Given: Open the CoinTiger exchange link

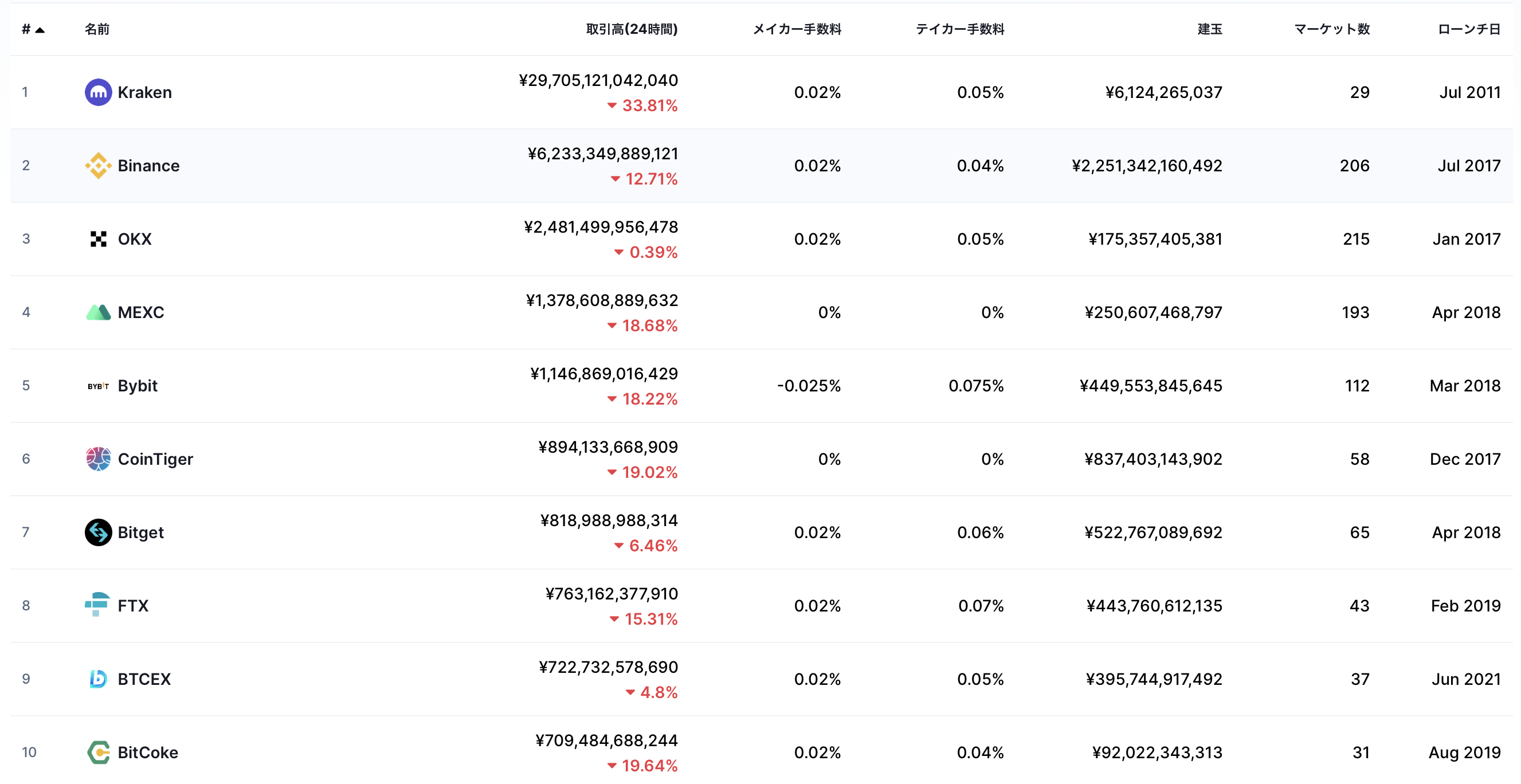Looking at the screenshot, I should point(155,458).
